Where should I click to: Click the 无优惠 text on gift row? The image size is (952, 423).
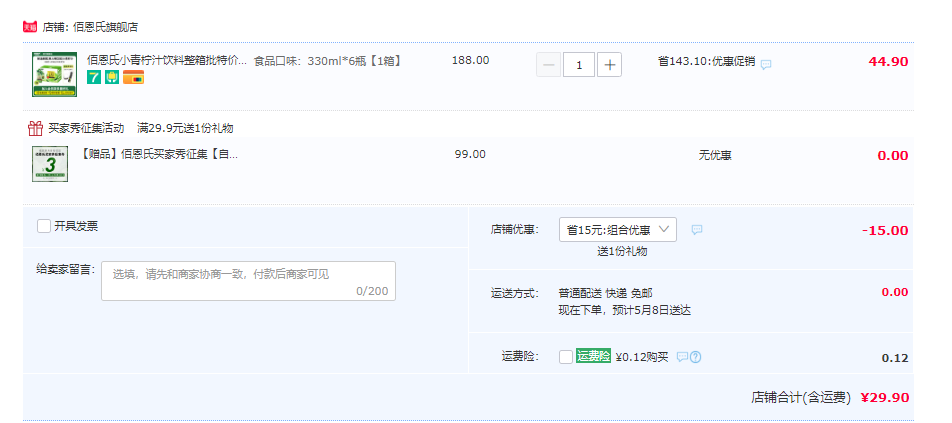715,155
